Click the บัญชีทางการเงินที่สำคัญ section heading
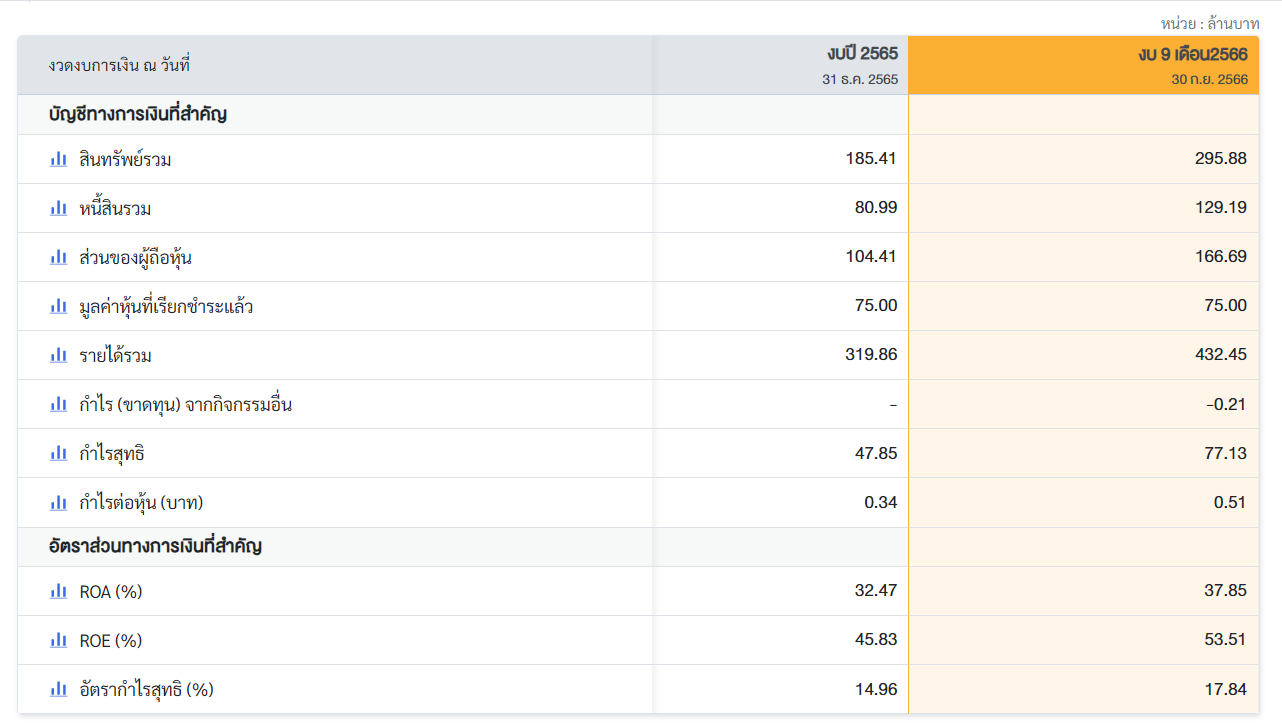 pyautogui.click(x=138, y=114)
